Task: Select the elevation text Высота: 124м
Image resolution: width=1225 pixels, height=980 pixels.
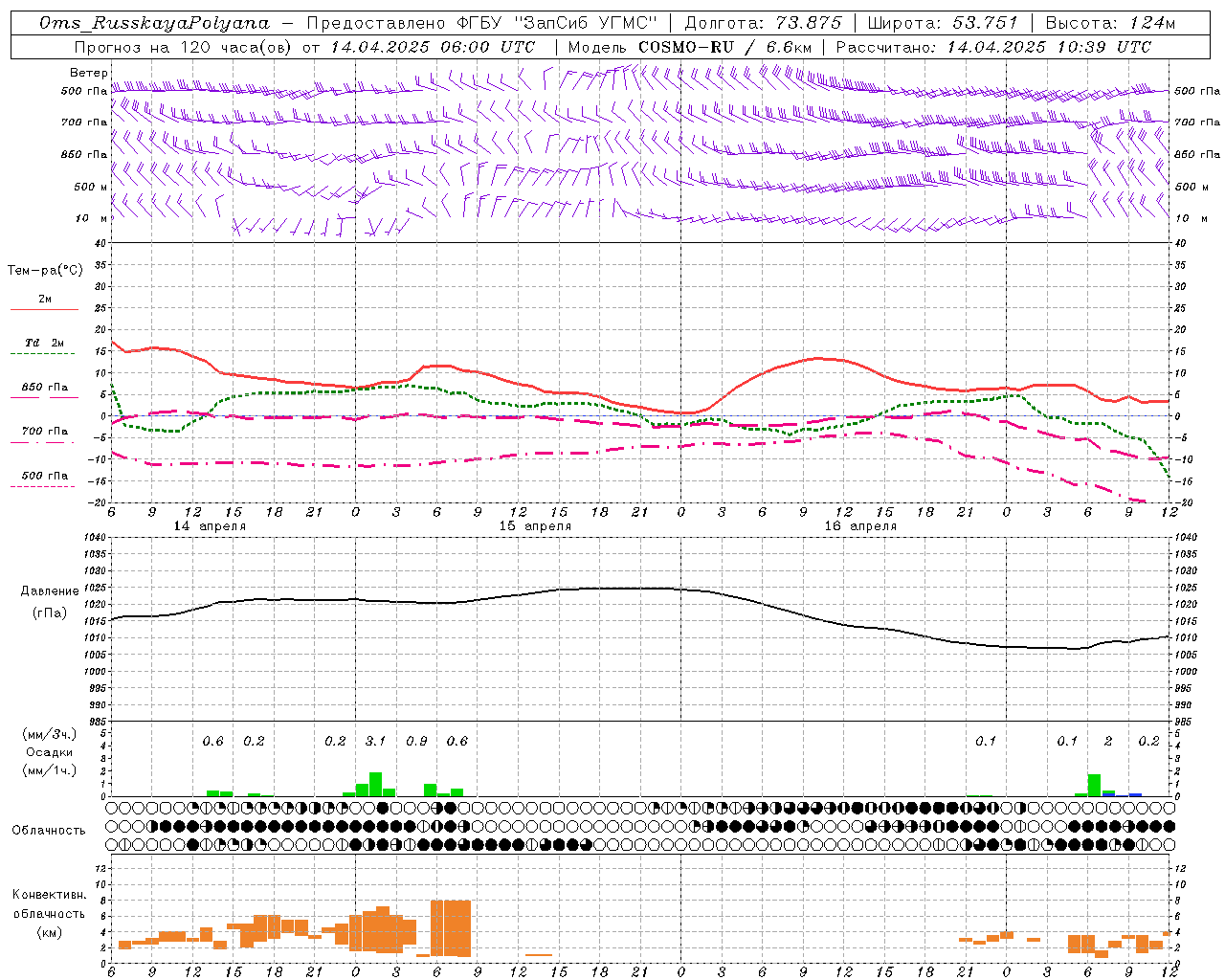Action: pyautogui.click(x=1109, y=23)
